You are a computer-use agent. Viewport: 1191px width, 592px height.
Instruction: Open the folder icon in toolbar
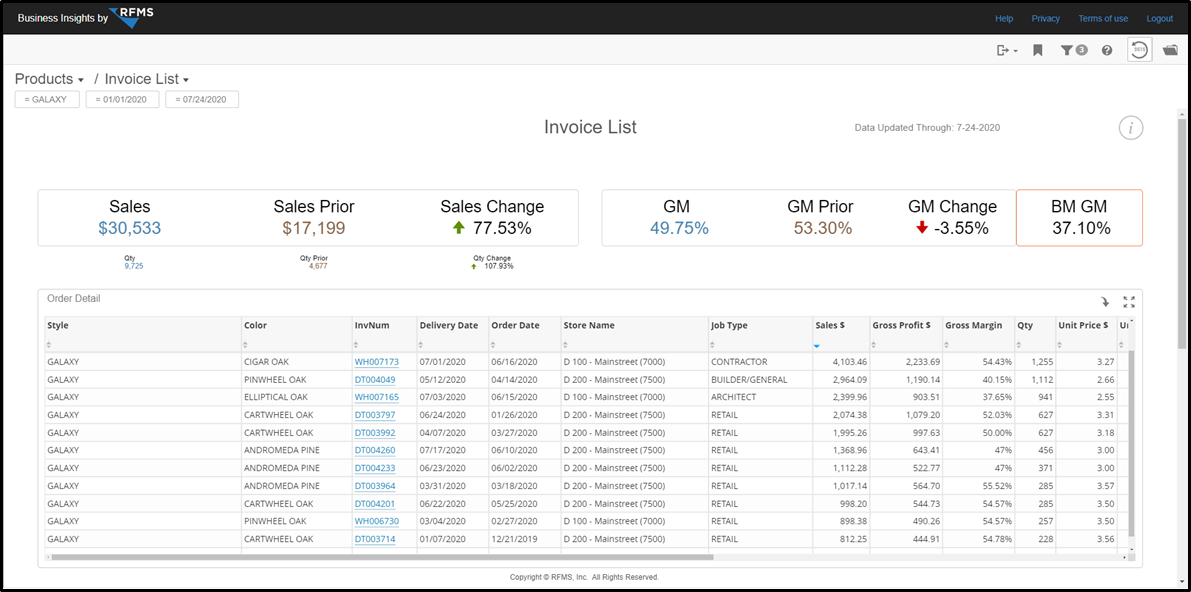(1170, 50)
